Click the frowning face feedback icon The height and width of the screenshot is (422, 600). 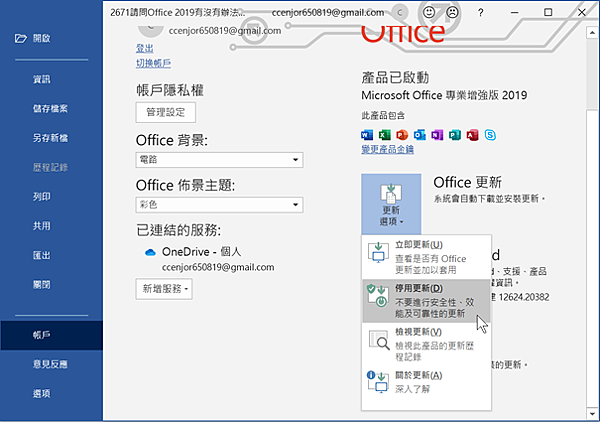tap(452, 12)
